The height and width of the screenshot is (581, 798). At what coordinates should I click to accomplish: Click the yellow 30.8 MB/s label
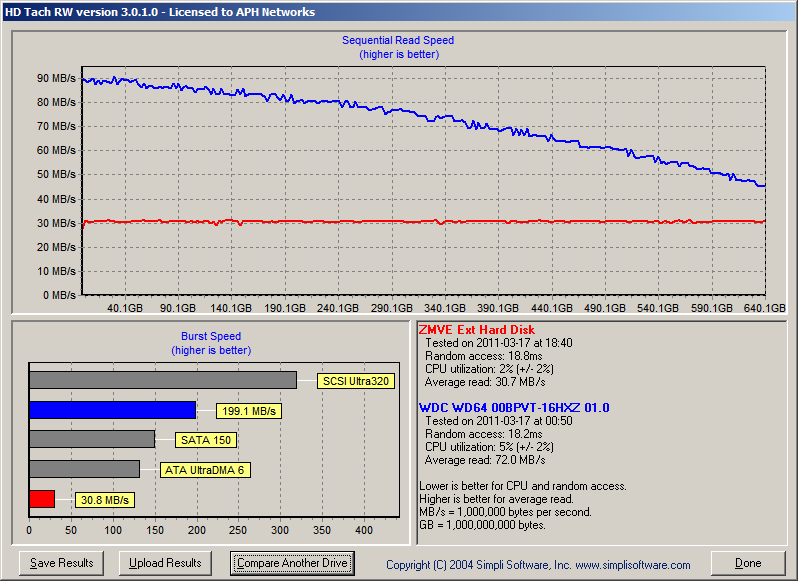(x=104, y=500)
